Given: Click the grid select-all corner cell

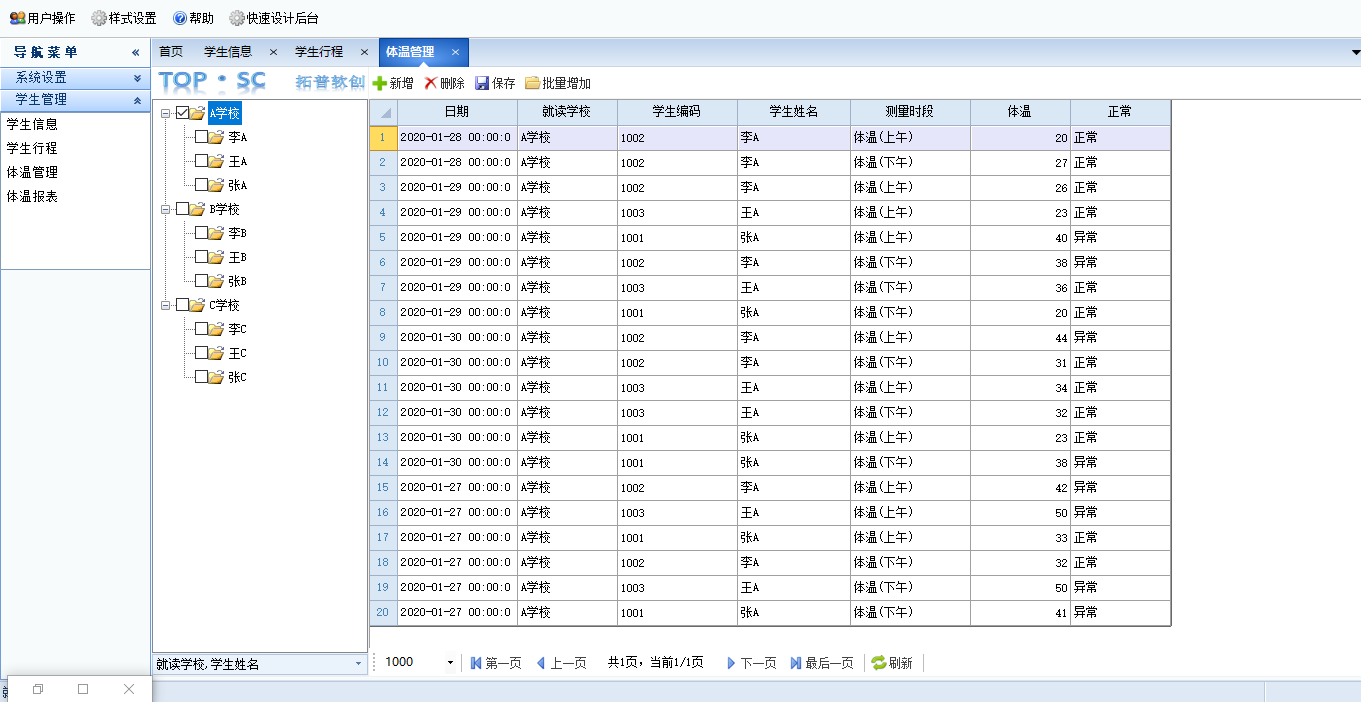Looking at the screenshot, I should [384, 112].
